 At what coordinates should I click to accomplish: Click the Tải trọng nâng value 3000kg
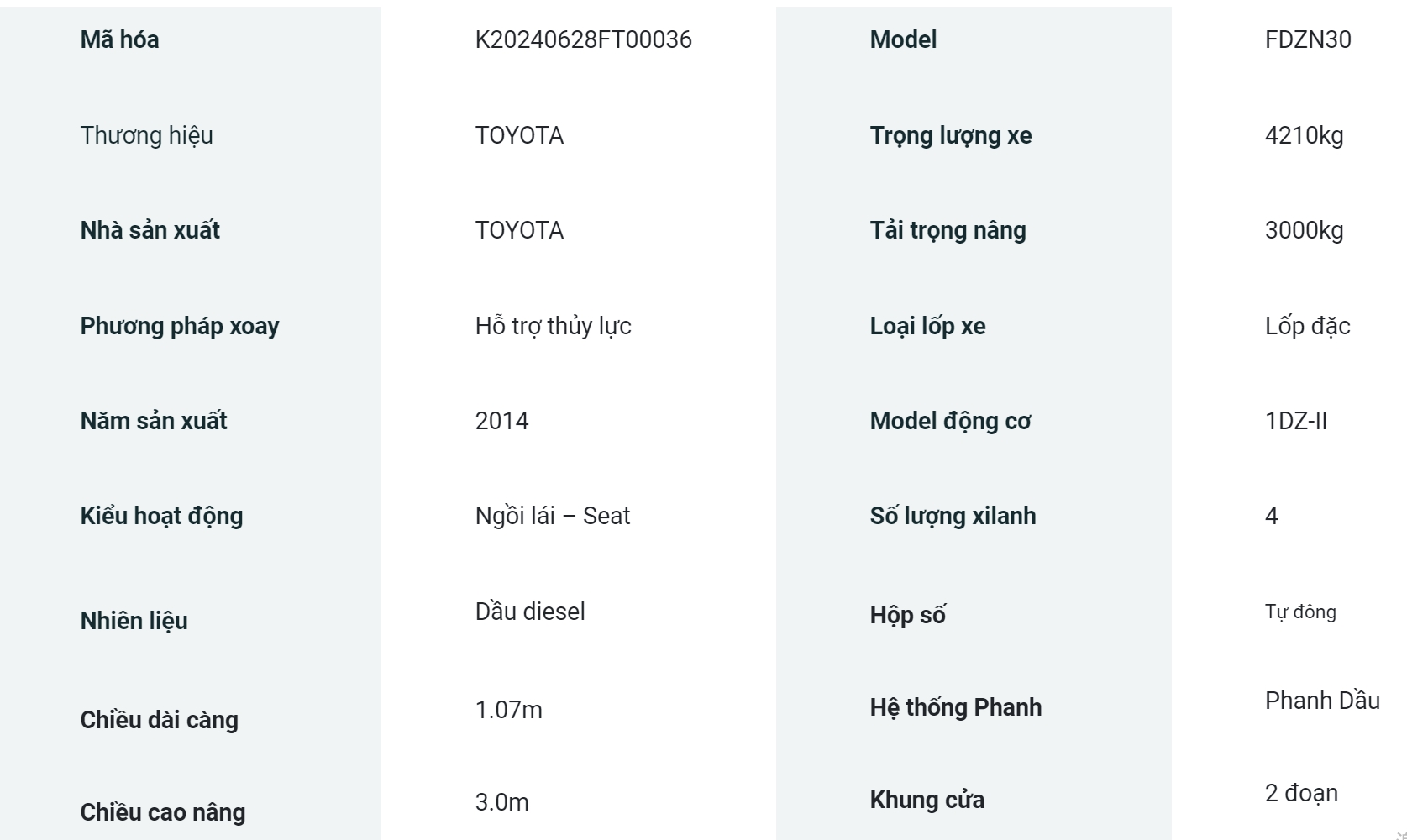click(1305, 230)
